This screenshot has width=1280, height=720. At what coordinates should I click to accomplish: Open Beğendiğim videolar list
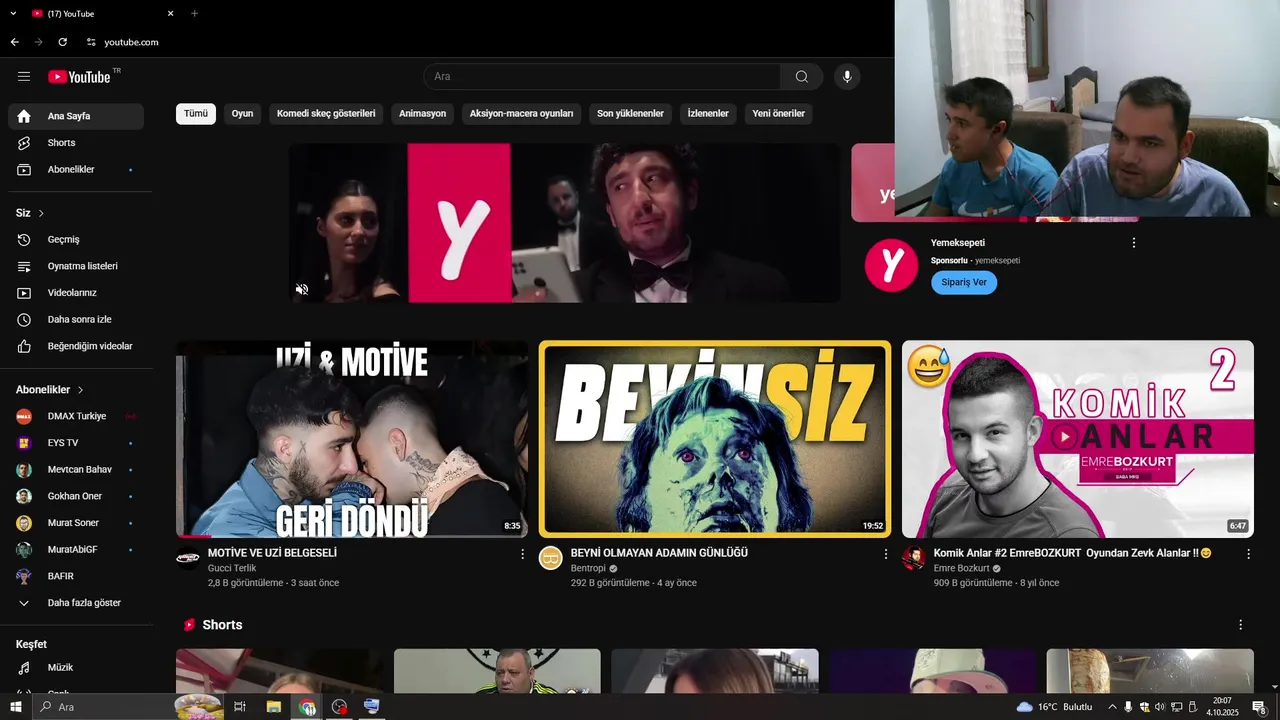coord(76,346)
